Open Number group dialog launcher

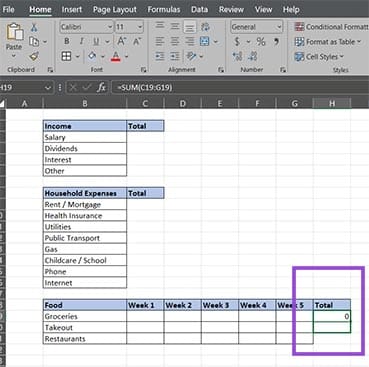(283, 70)
